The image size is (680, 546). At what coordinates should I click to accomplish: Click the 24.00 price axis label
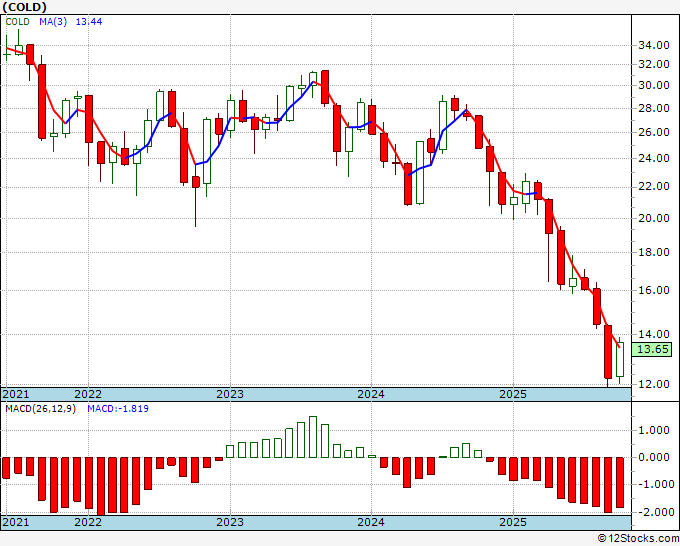click(654, 158)
